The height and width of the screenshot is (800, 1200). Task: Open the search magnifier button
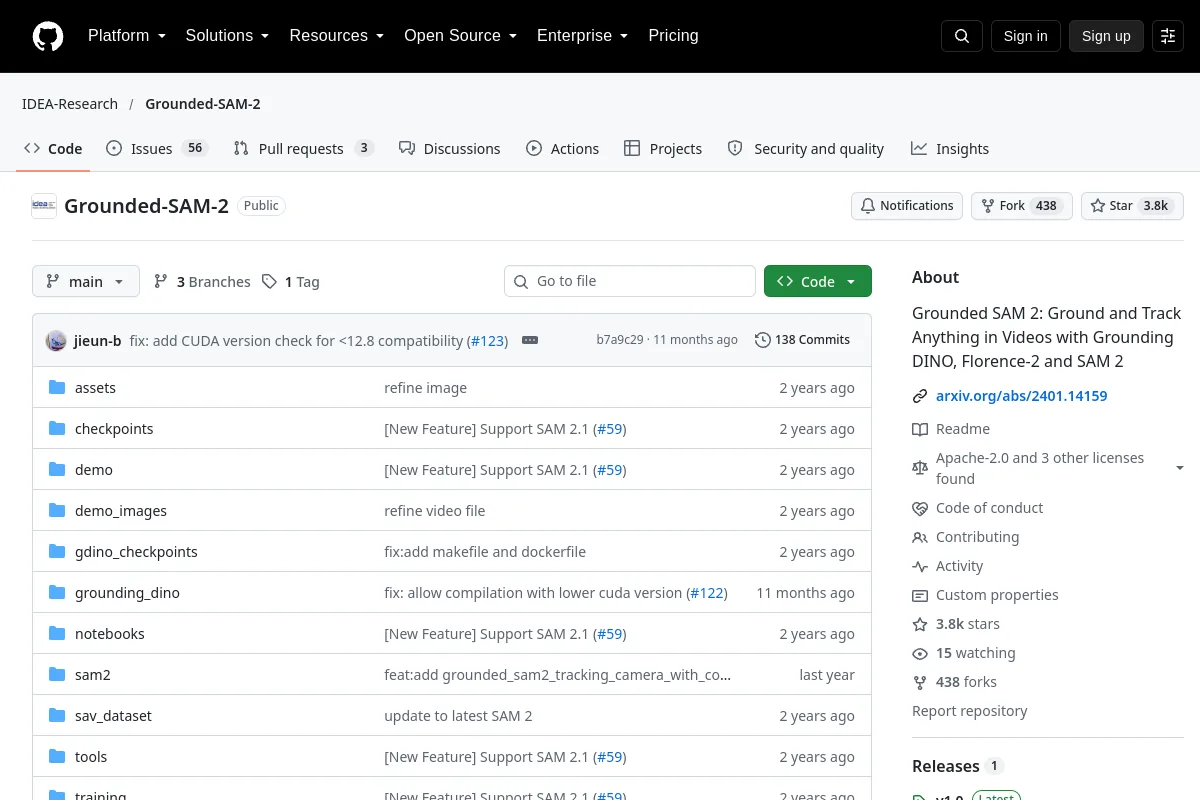[962, 36]
